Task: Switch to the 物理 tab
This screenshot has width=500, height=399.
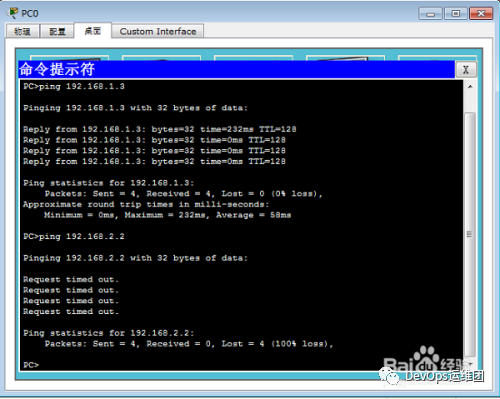Action: pos(23,31)
